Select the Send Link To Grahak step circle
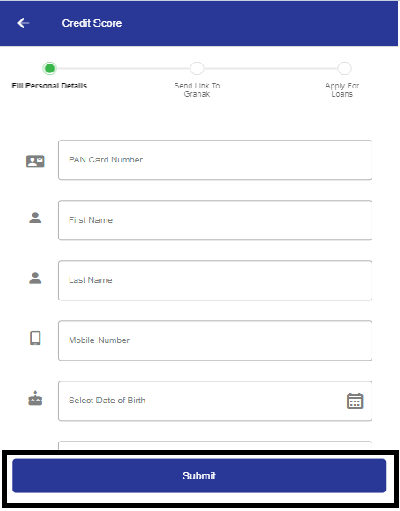The height and width of the screenshot is (511, 400). tap(197, 68)
